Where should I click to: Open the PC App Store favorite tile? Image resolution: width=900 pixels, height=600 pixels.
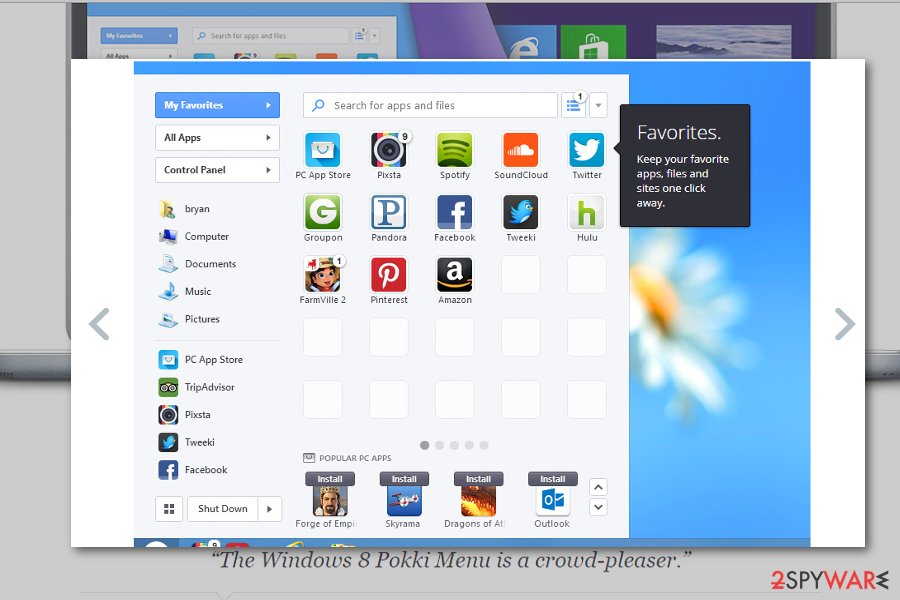click(x=323, y=150)
